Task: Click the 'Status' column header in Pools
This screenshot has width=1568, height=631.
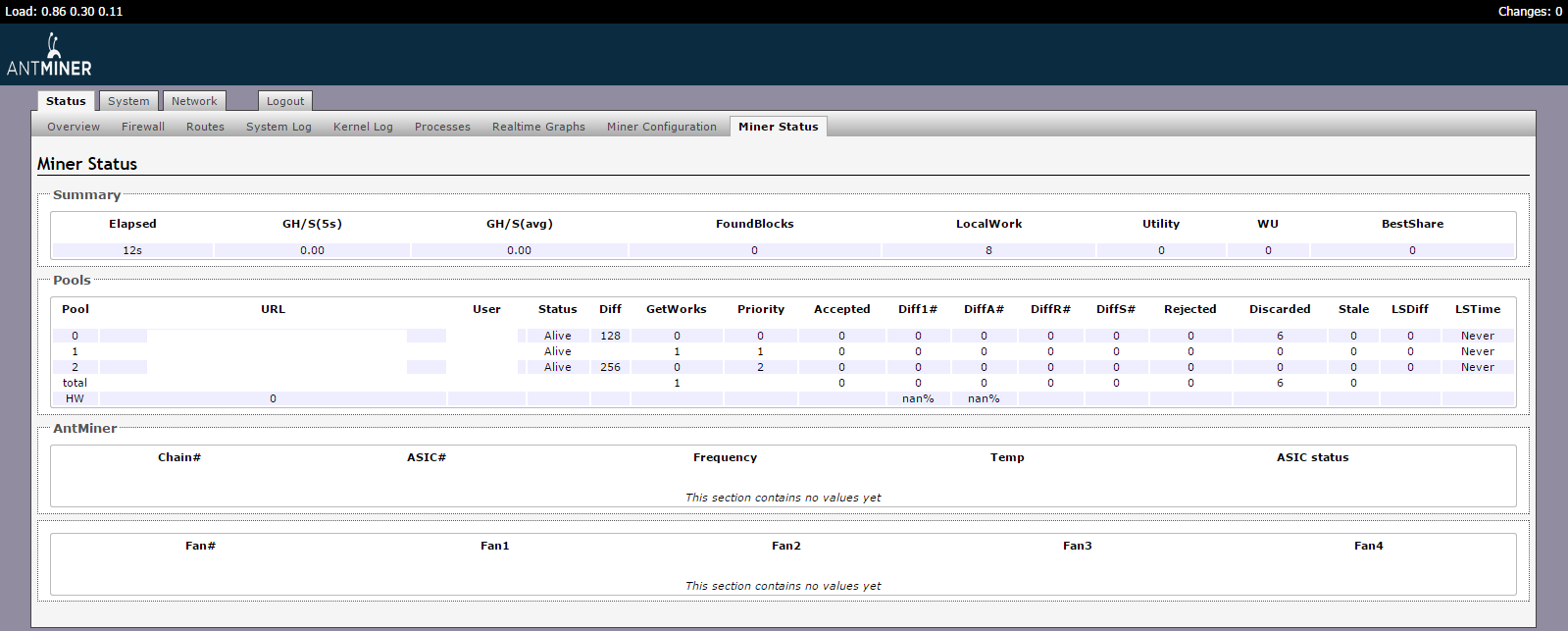Action: click(x=558, y=309)
